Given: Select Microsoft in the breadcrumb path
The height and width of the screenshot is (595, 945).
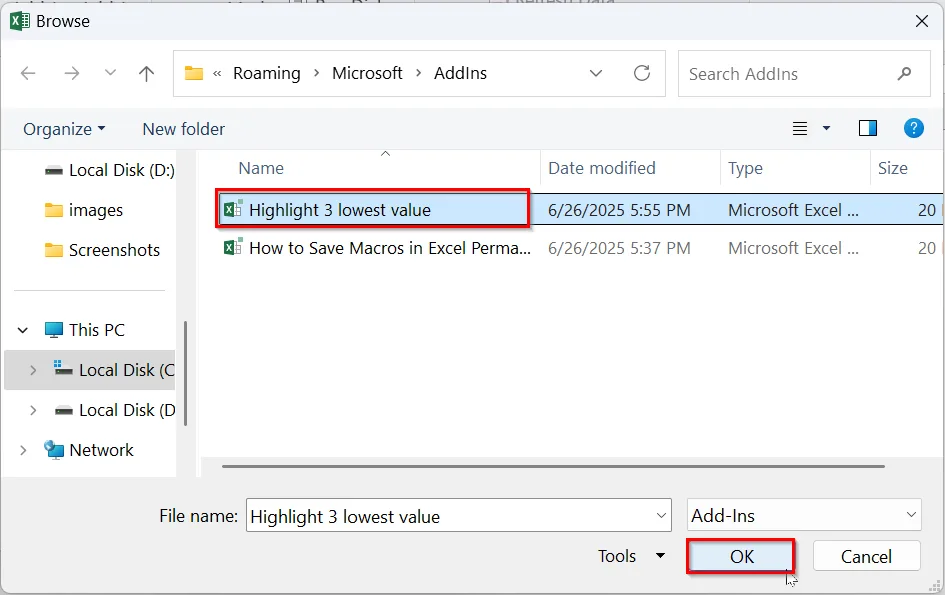Looking at the screenshot, I should tap(367, 73).
